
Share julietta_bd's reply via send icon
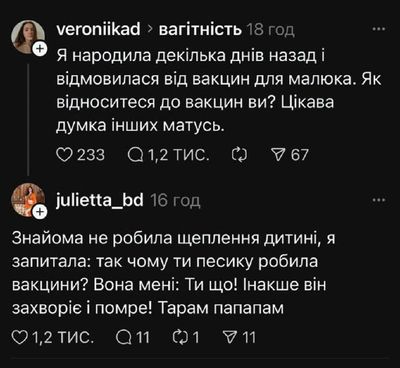(x=229, y=337)
